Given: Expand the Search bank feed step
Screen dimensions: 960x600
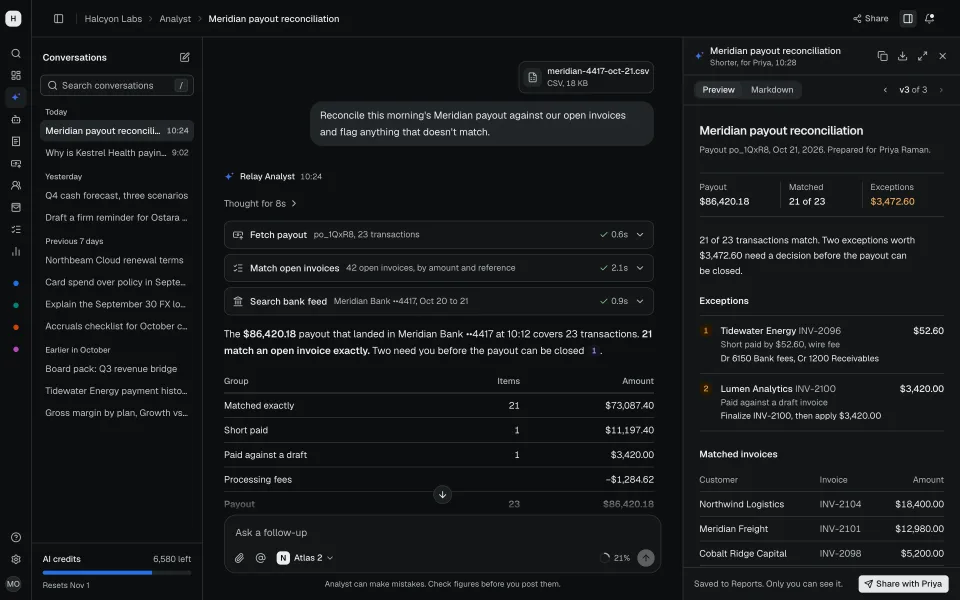Looking at the screenshot, I should click(x=438, y=301).
